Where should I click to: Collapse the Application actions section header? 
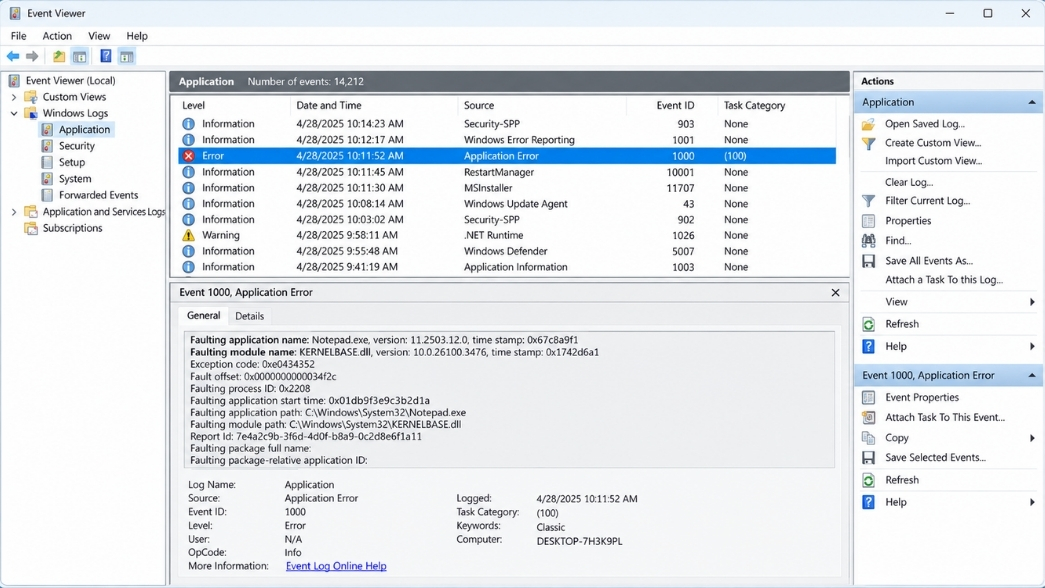[1032, 103]
